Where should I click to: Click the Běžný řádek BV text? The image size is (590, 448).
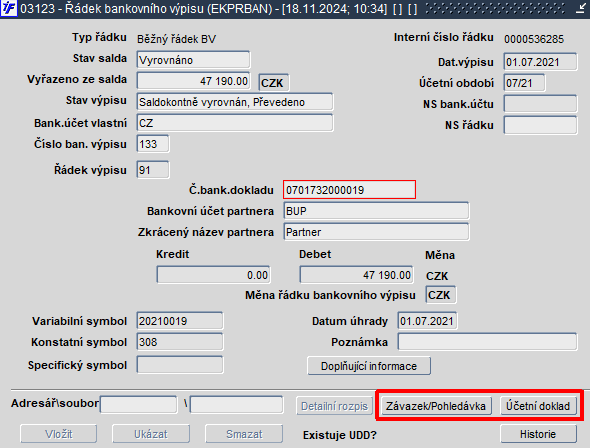176,39
